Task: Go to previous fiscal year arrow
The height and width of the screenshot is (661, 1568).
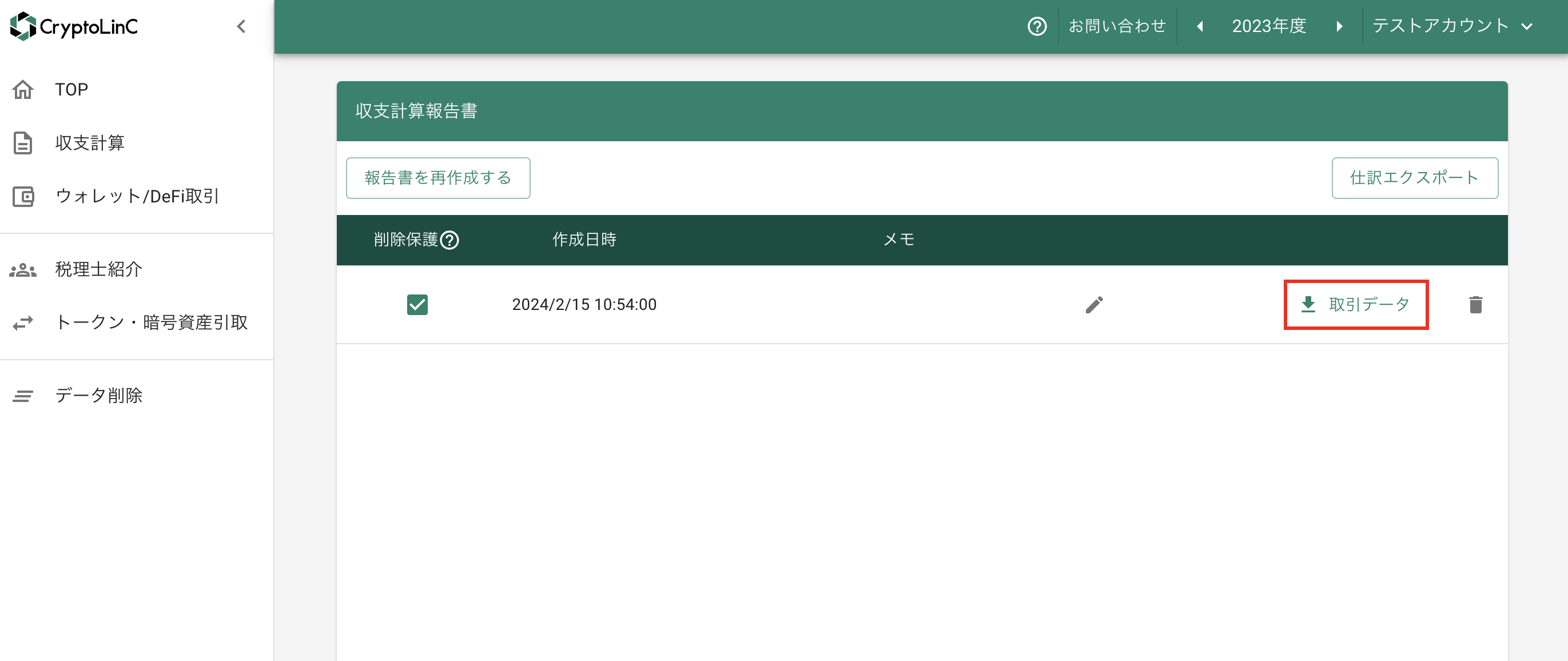Action: pos(1200,26)
